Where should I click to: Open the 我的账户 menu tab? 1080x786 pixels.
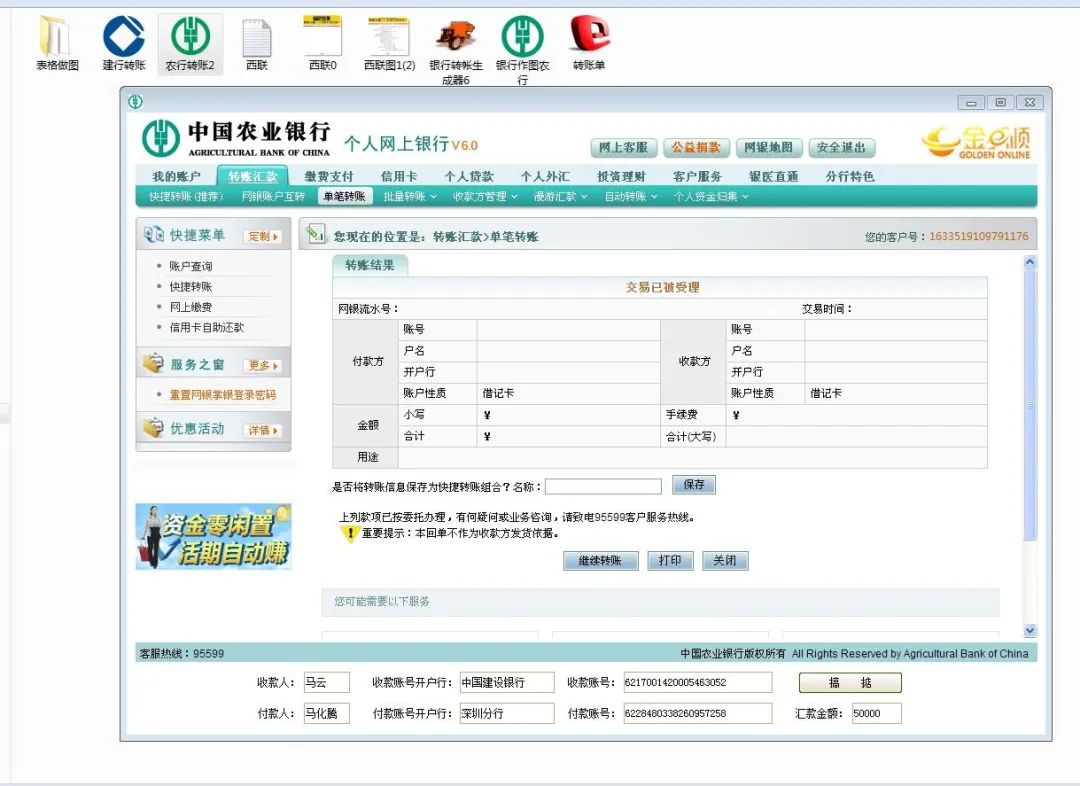point(176,176)
